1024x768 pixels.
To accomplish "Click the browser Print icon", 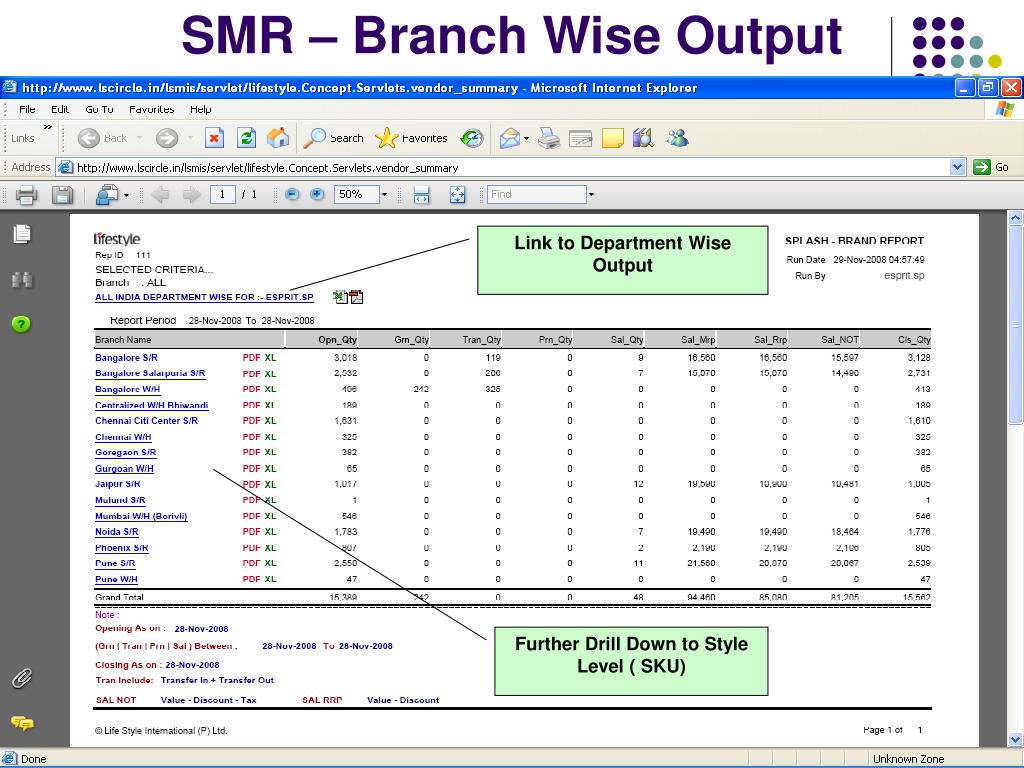I will [x=549, y=138].
